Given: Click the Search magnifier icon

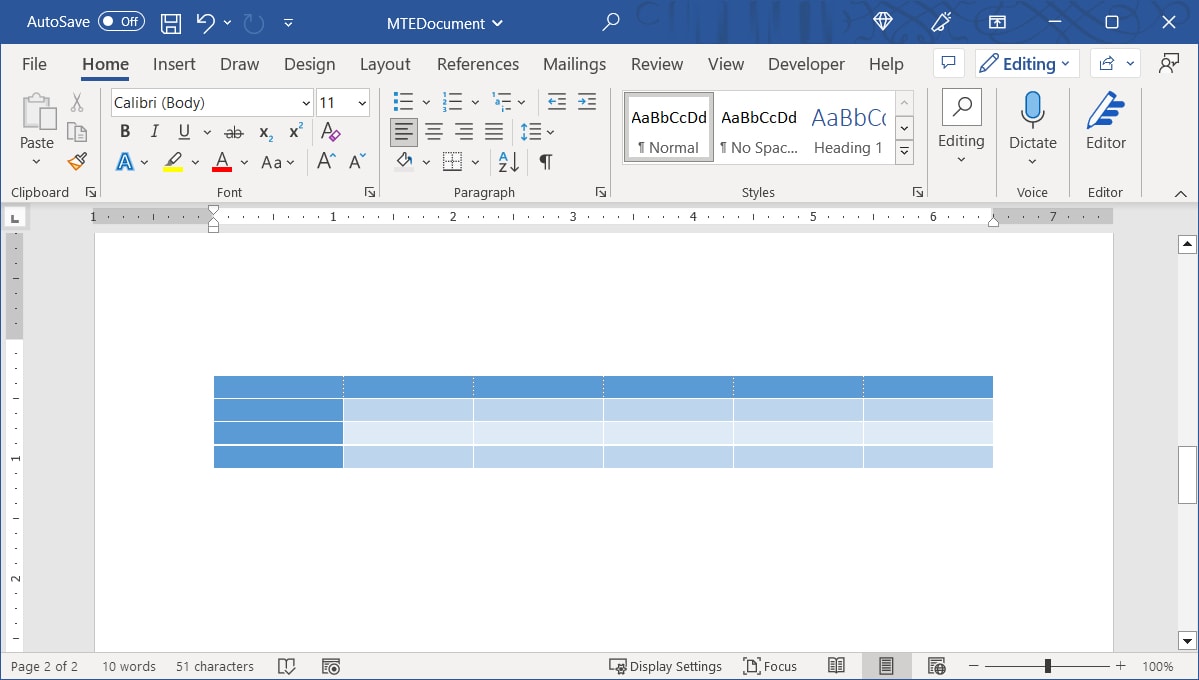Looking at the screenshot, I should tap(610, 22).
